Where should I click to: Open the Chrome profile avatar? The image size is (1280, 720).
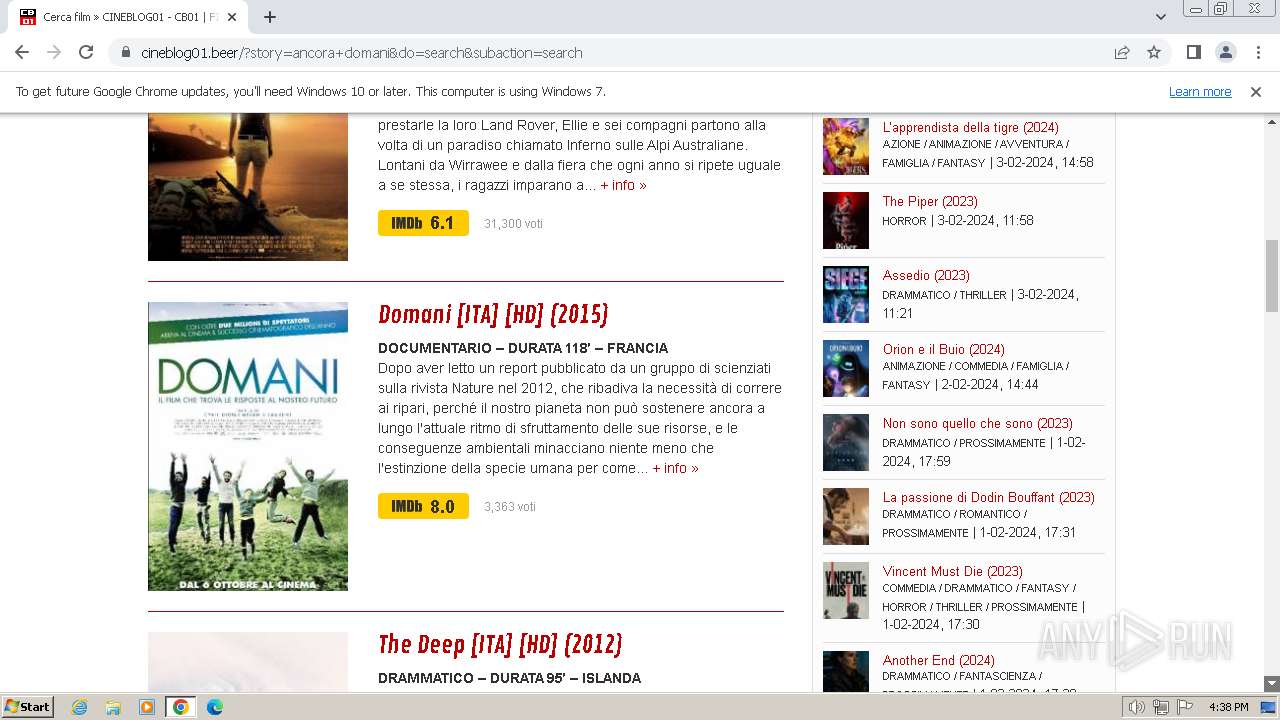tap(1225, 52)
